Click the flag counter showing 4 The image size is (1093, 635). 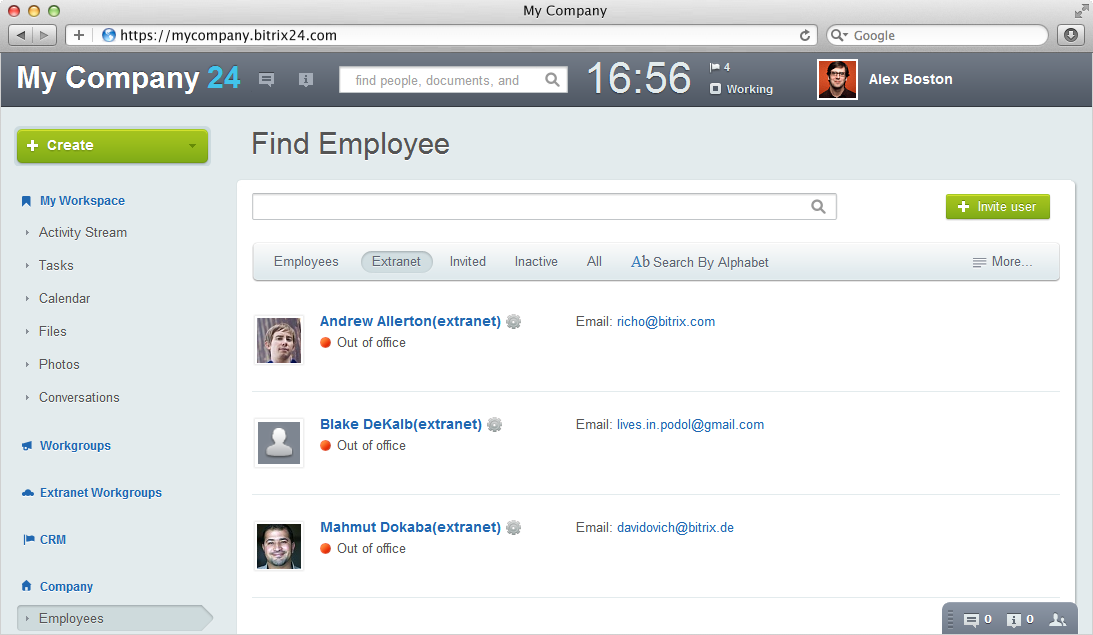[719, 67]
